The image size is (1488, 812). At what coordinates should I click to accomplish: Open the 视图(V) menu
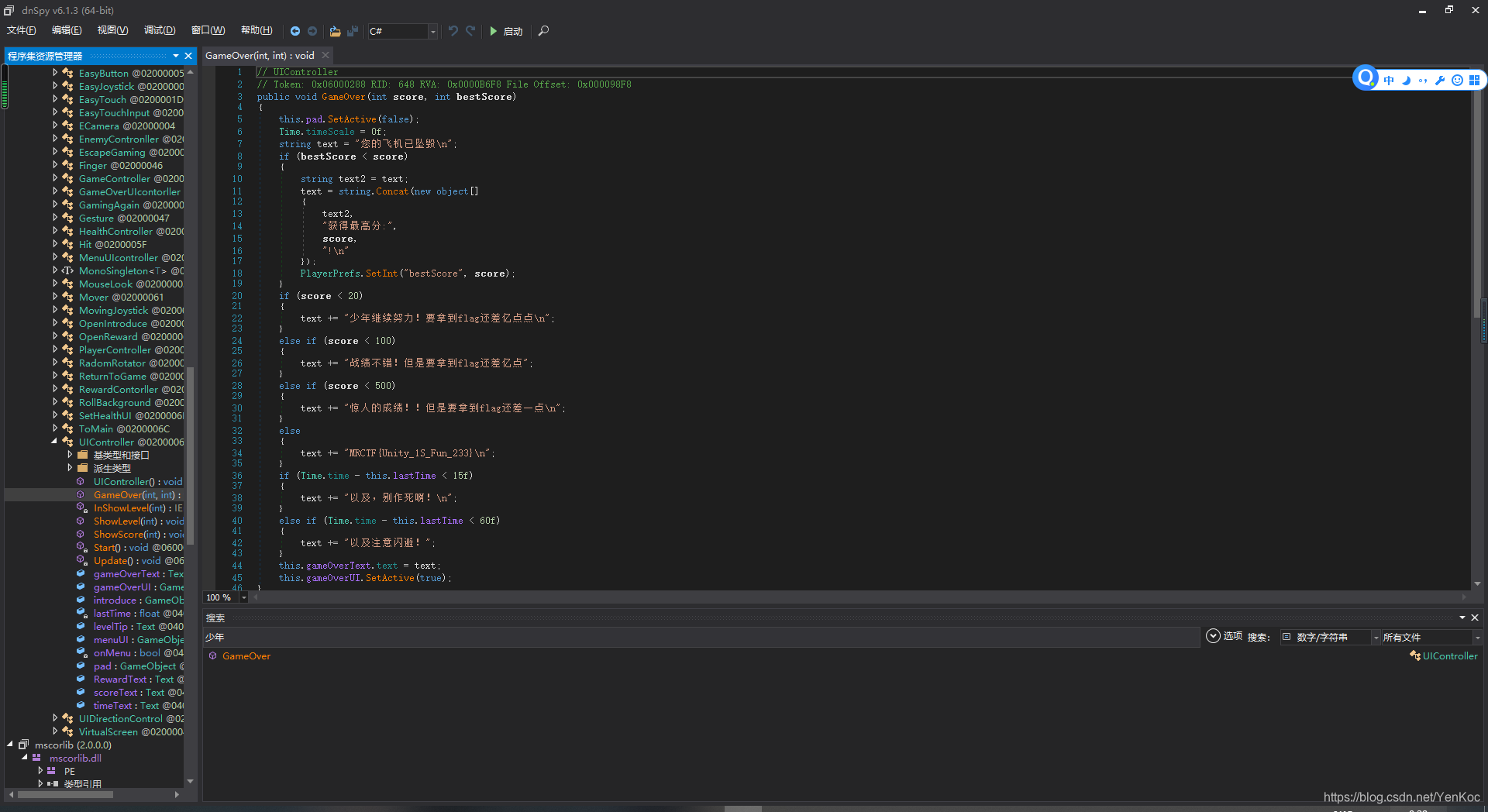(112, 30)
